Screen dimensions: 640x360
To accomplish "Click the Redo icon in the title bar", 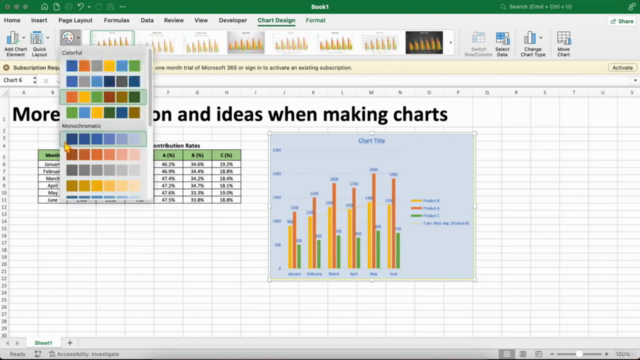I will 98,7.
